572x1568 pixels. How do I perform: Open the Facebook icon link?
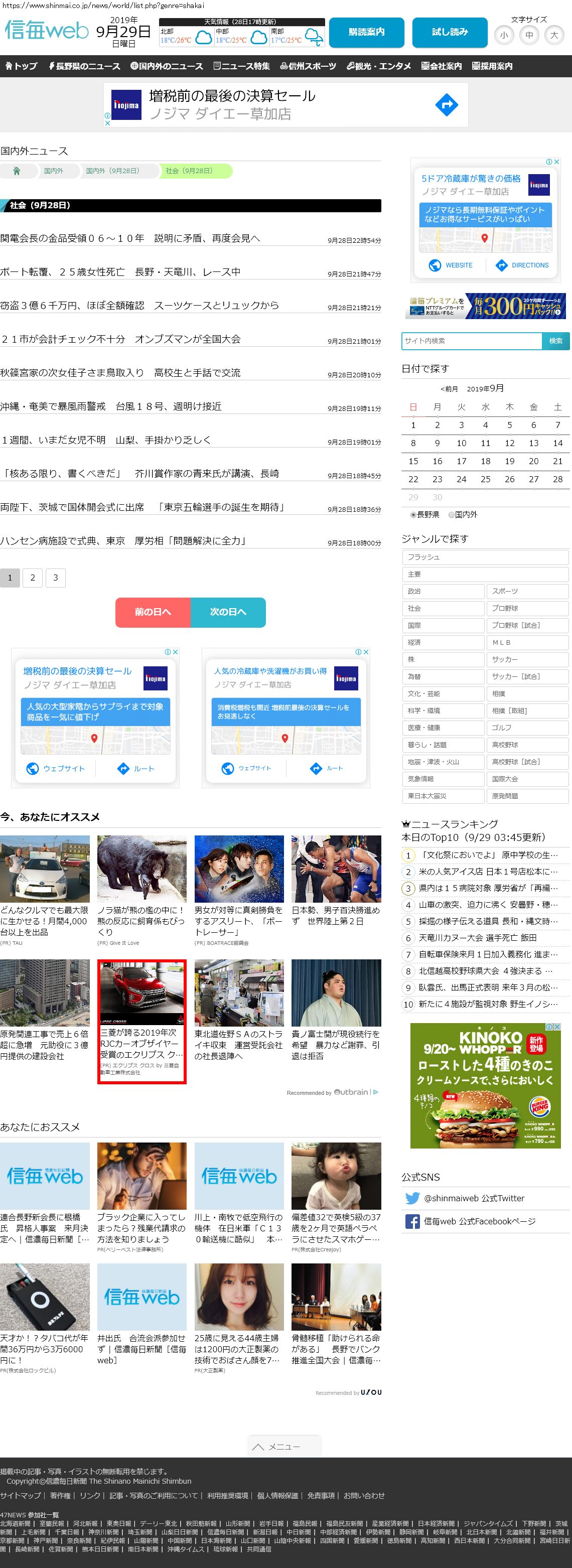(412, 1221)
